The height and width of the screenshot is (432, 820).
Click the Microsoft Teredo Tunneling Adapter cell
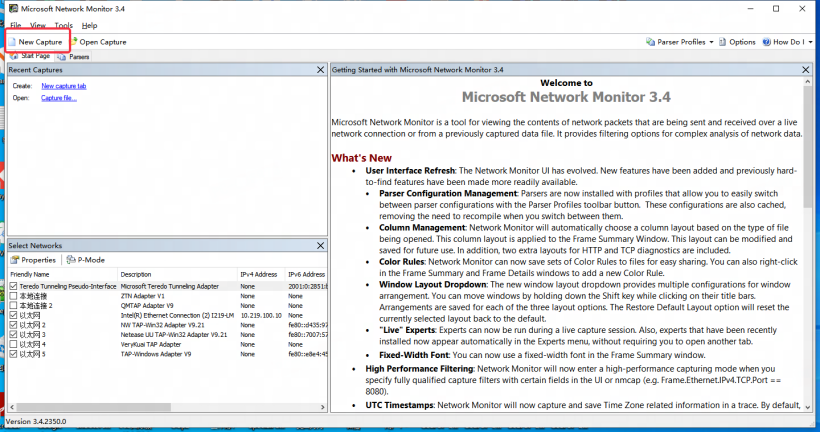point(169,286)
